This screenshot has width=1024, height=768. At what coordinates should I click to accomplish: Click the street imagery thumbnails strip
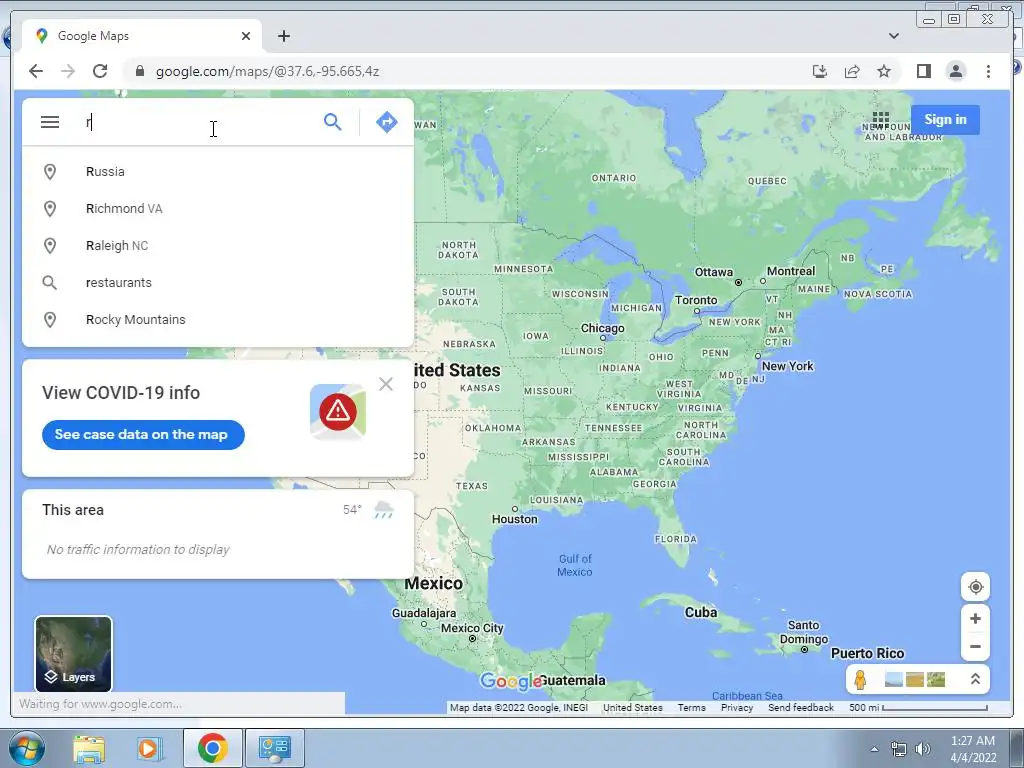(915, 680)
